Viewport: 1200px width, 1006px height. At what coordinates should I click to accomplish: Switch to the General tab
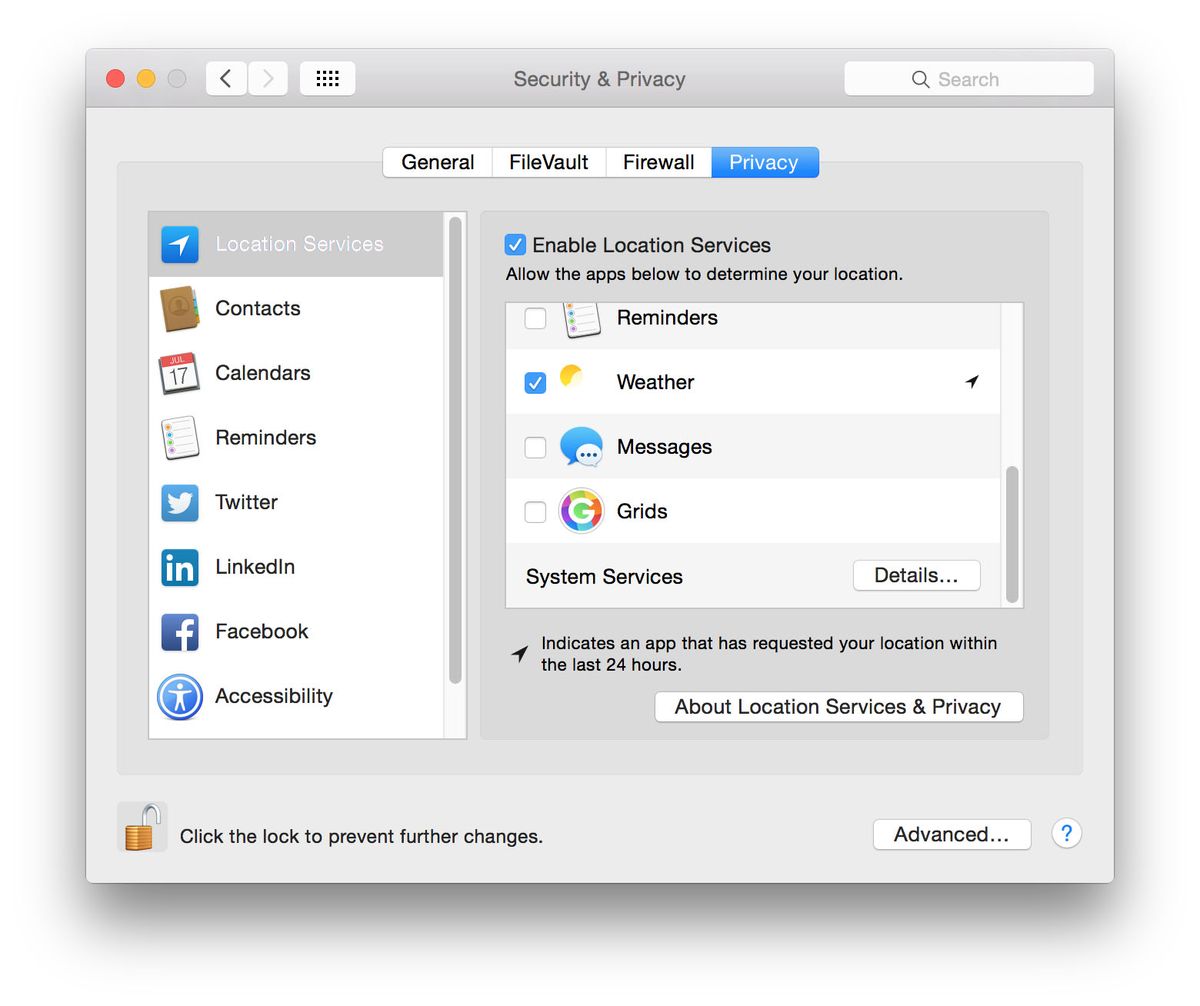pyautogui.click(x=437, y=161)
